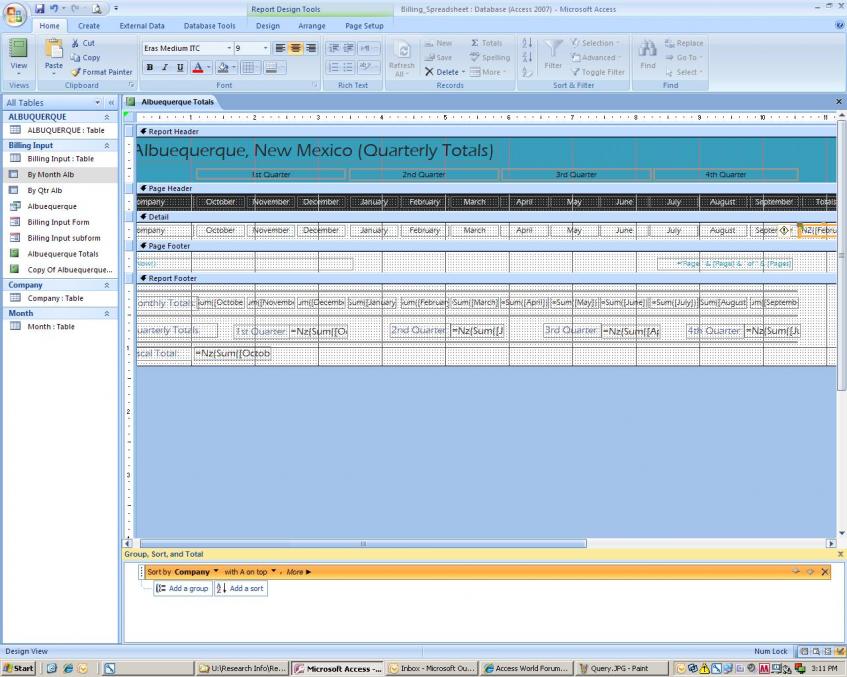Image resolution: width=847 pixels, height=677 pixels.
Task: Delete the Company sort row with X
Action: pos(825,572)
